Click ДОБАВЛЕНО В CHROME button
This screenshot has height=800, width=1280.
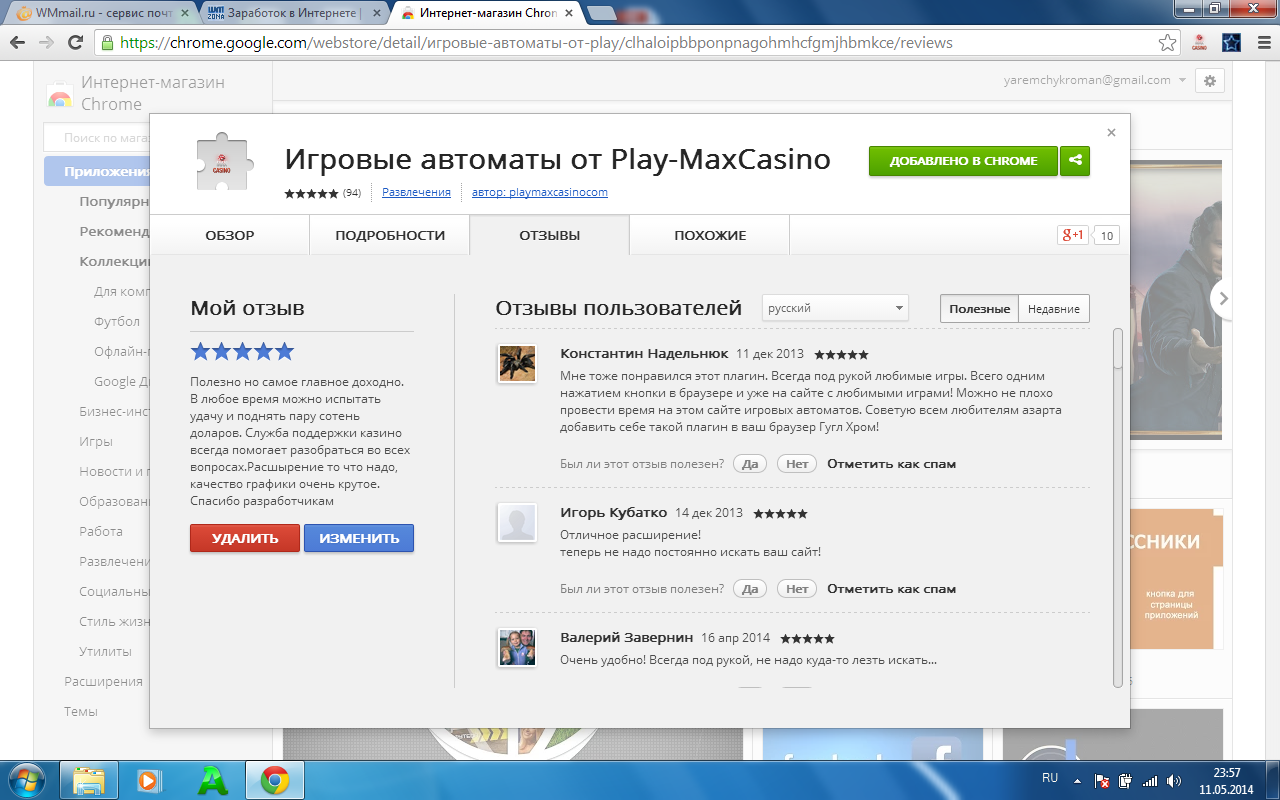[x=963, y=161]
